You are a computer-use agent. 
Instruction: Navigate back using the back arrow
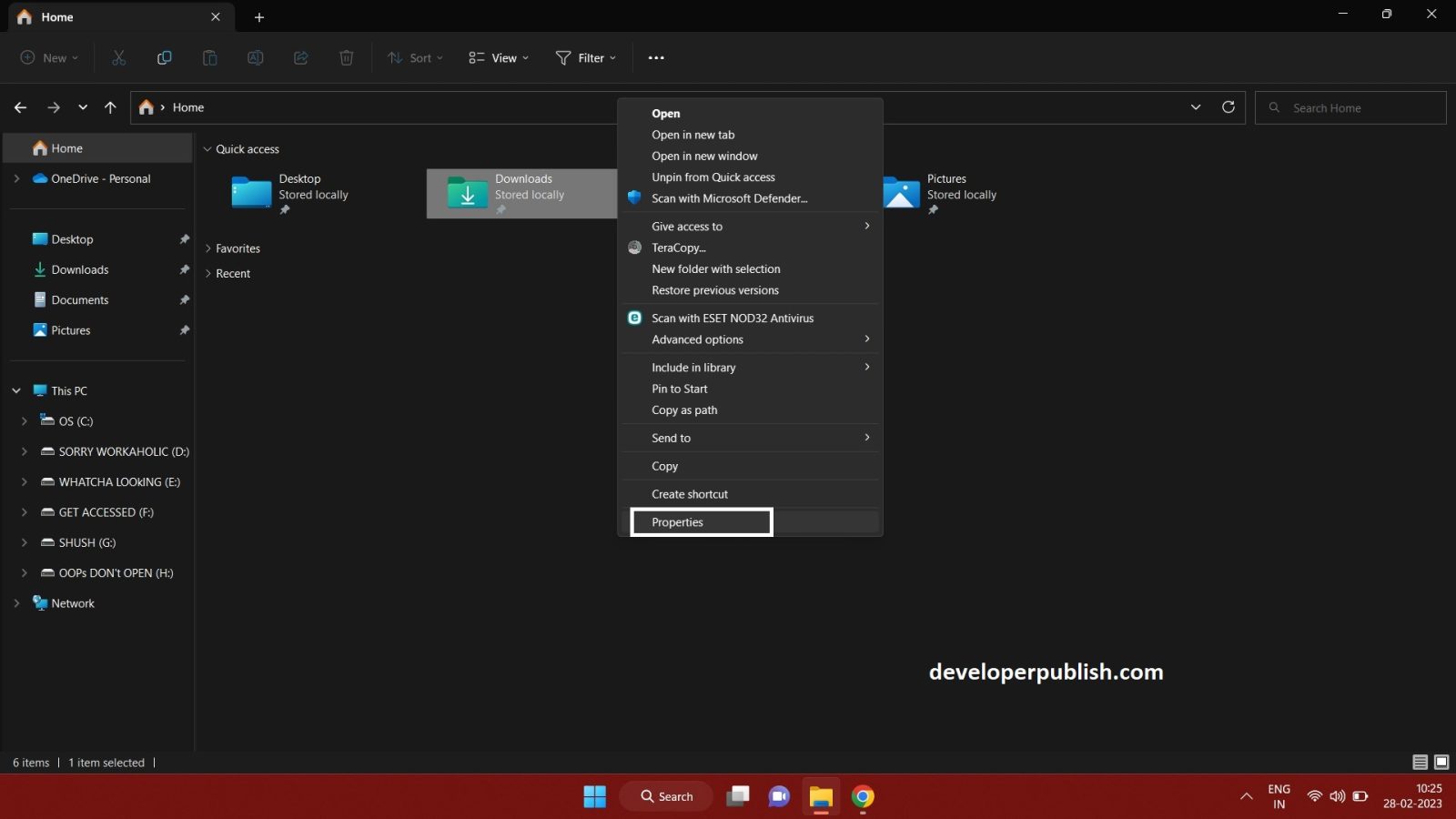point(21,106)
